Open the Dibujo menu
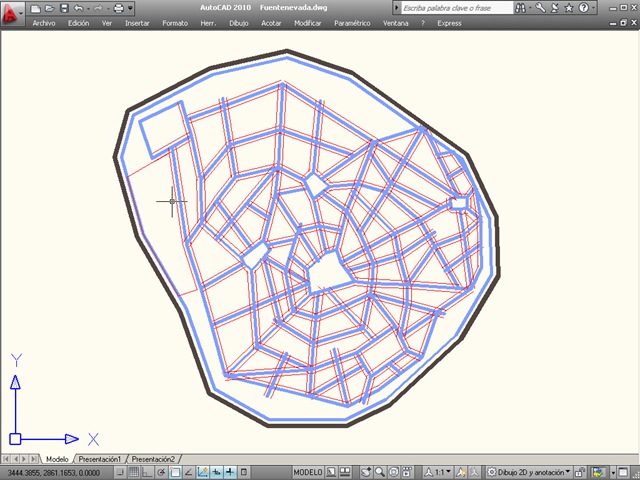640x480 pixels. point(239,23)
